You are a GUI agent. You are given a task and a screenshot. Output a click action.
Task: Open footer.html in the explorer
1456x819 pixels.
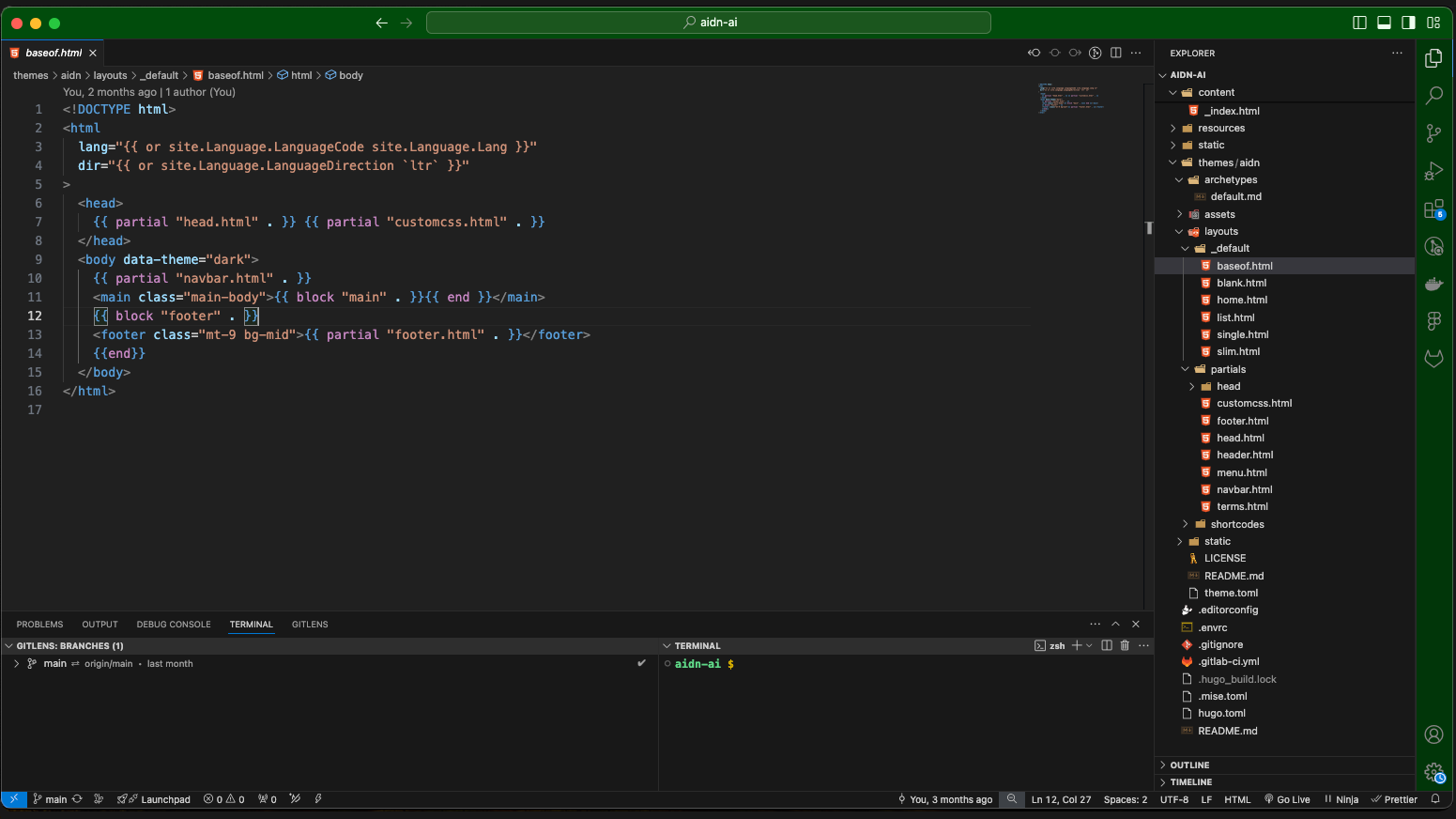tap(1242, 421)
